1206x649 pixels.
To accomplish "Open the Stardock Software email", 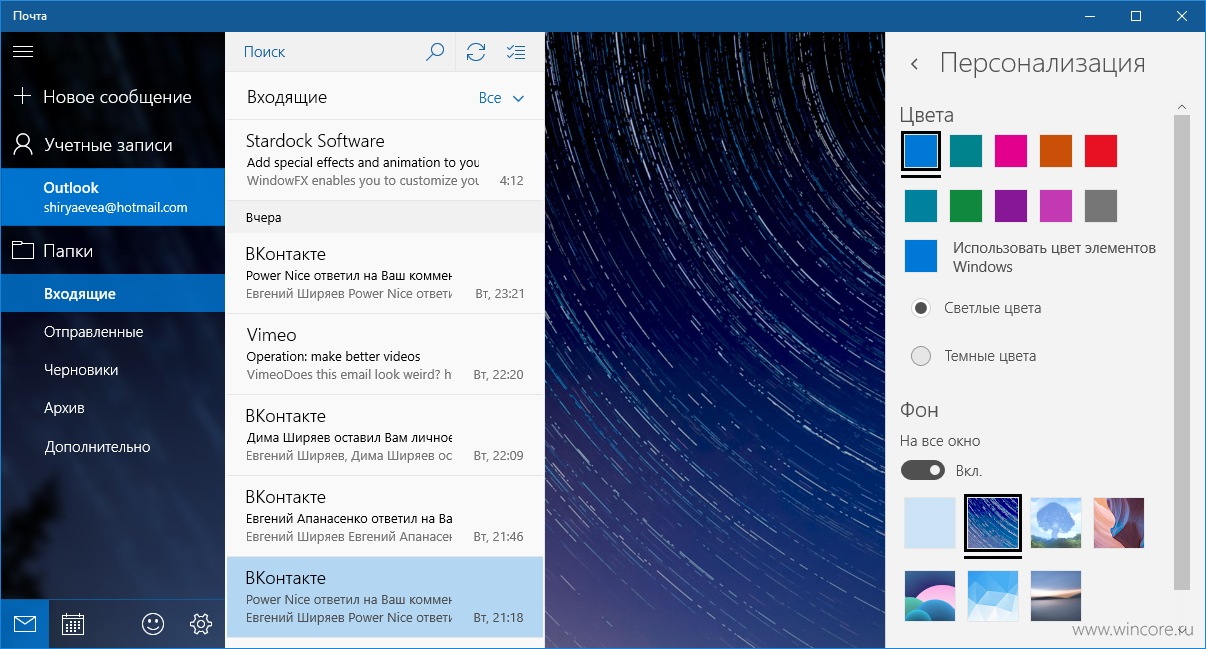I will pyautogui.click(x=385, y=160).
